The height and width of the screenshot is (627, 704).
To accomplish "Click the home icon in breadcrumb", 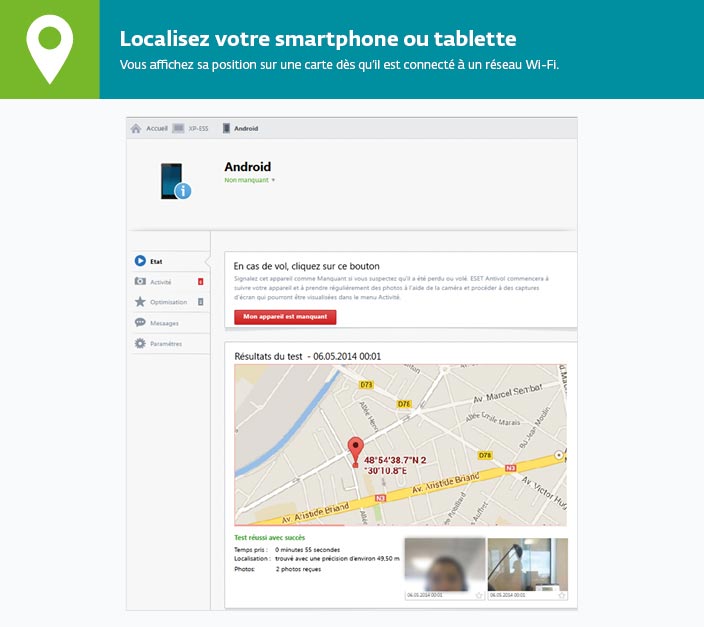I will coord(136,128).
